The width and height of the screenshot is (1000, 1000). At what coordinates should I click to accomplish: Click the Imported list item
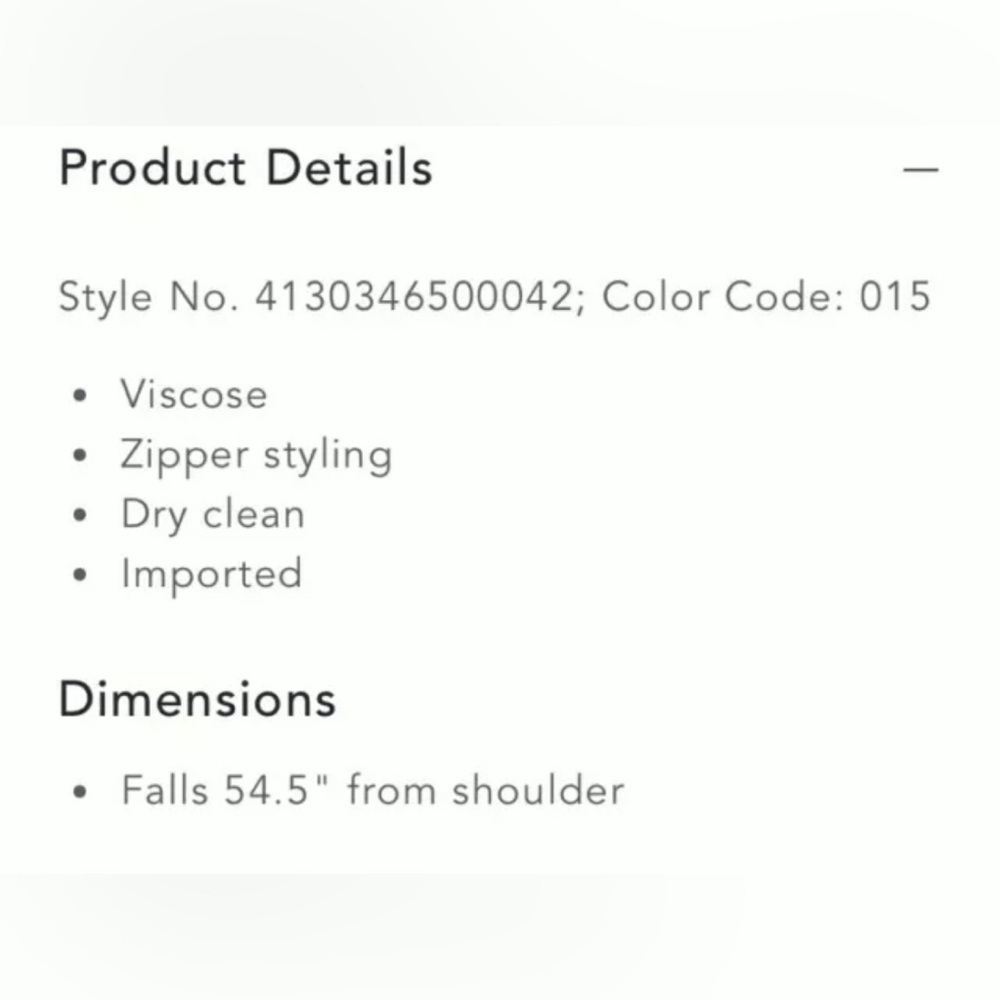pos(211,574)
